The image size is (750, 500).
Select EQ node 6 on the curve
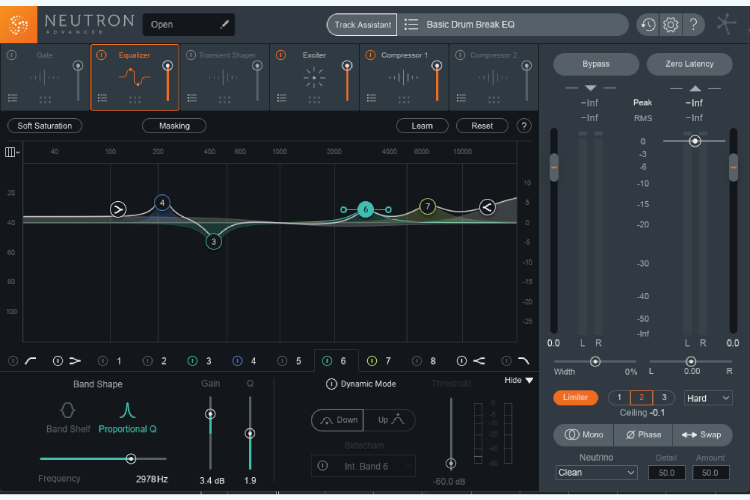click(x=365, y=209)
